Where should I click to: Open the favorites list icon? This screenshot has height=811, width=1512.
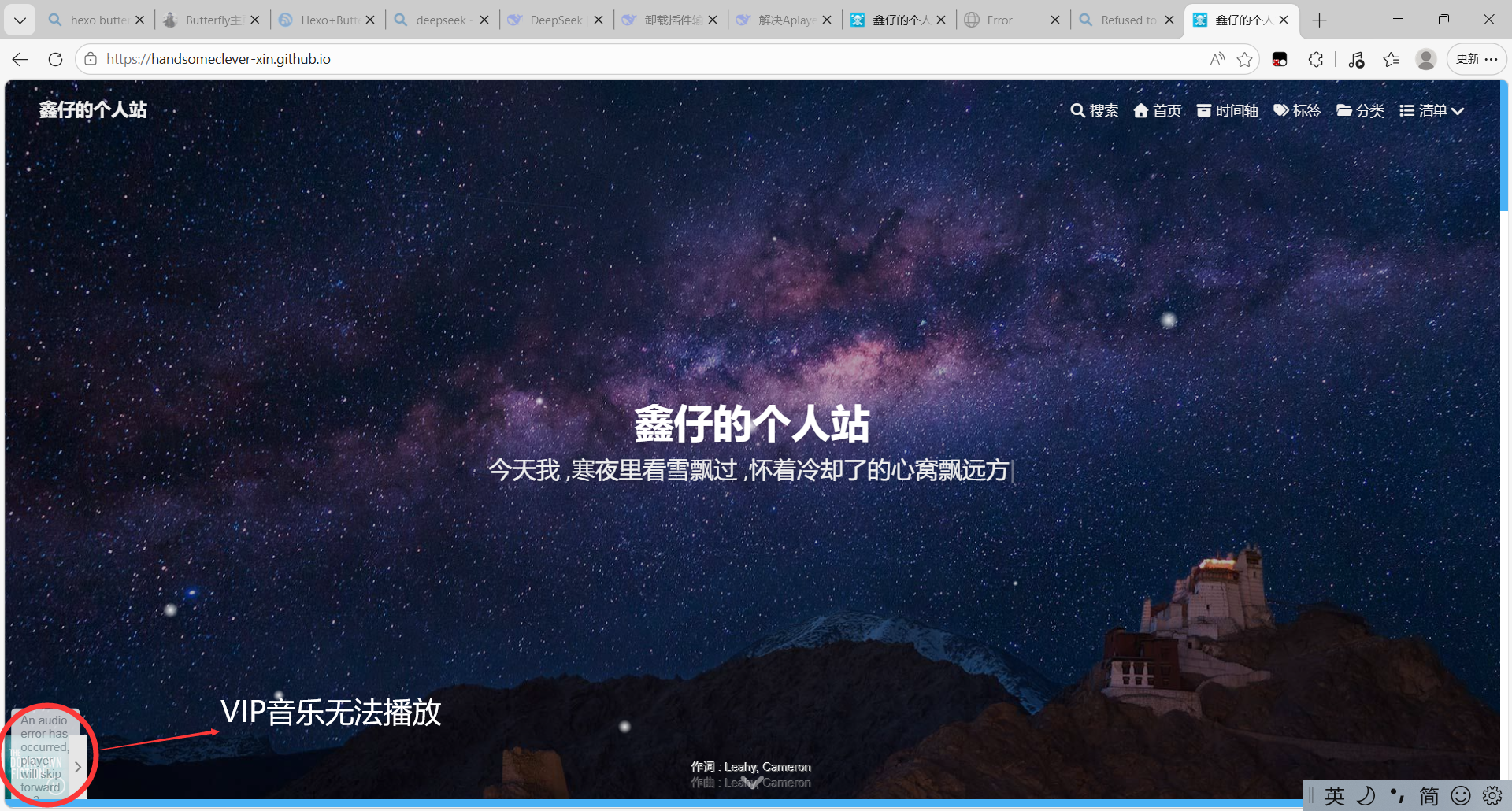click(x=1392, y=59)
